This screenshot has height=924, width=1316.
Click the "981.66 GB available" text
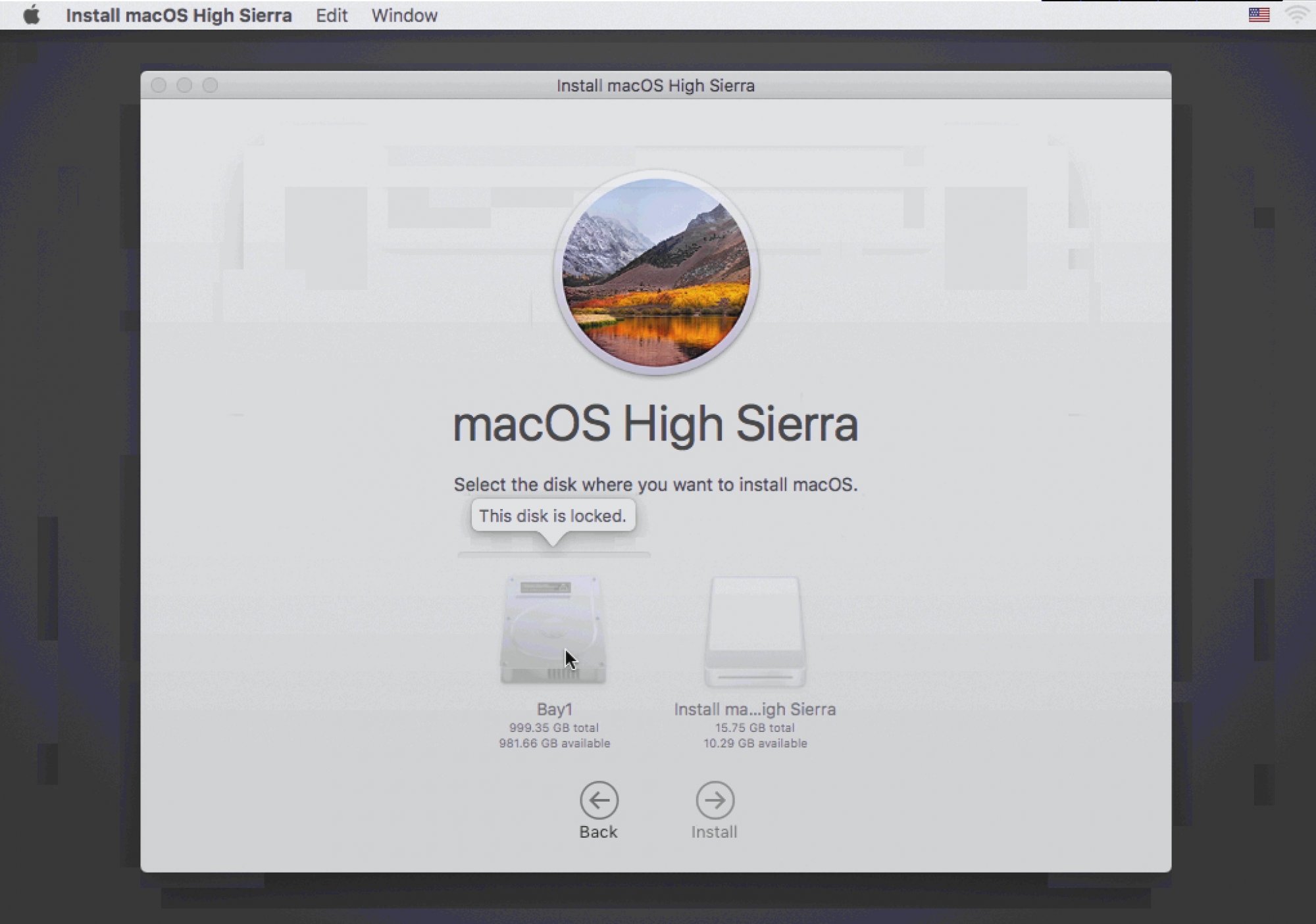555,743
